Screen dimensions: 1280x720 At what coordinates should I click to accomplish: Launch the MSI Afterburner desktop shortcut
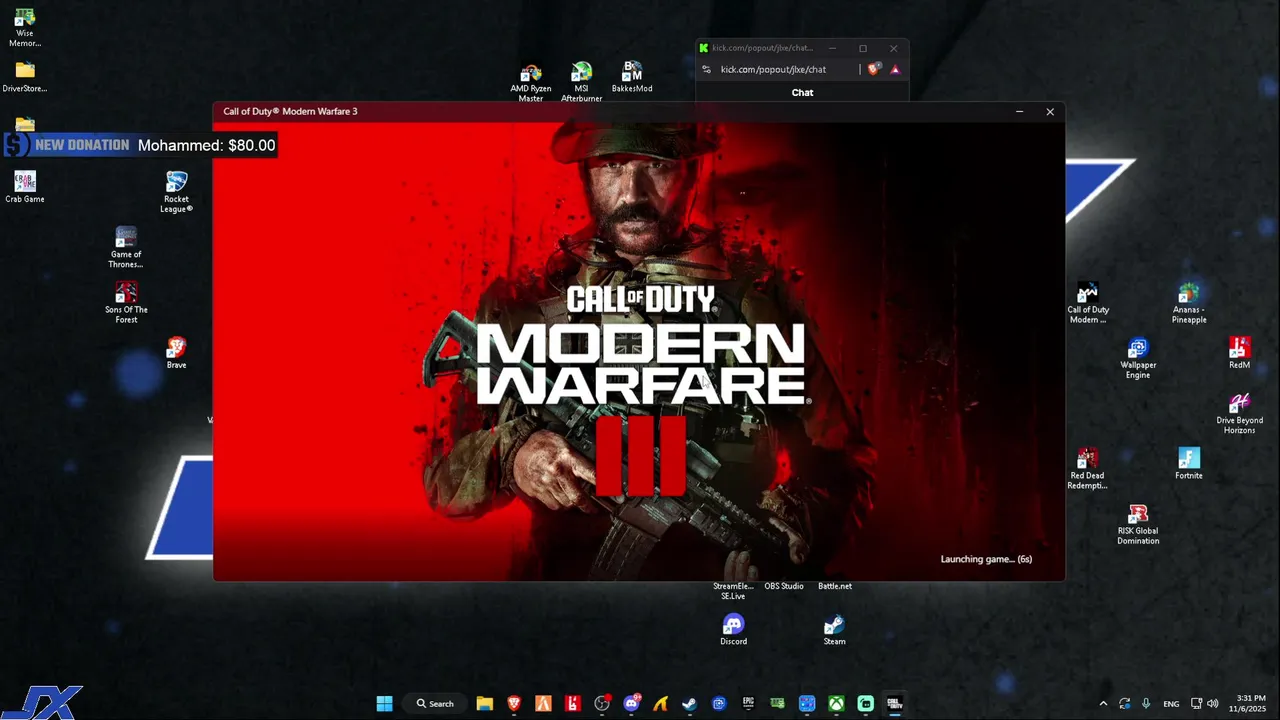[x=581, y=82]
